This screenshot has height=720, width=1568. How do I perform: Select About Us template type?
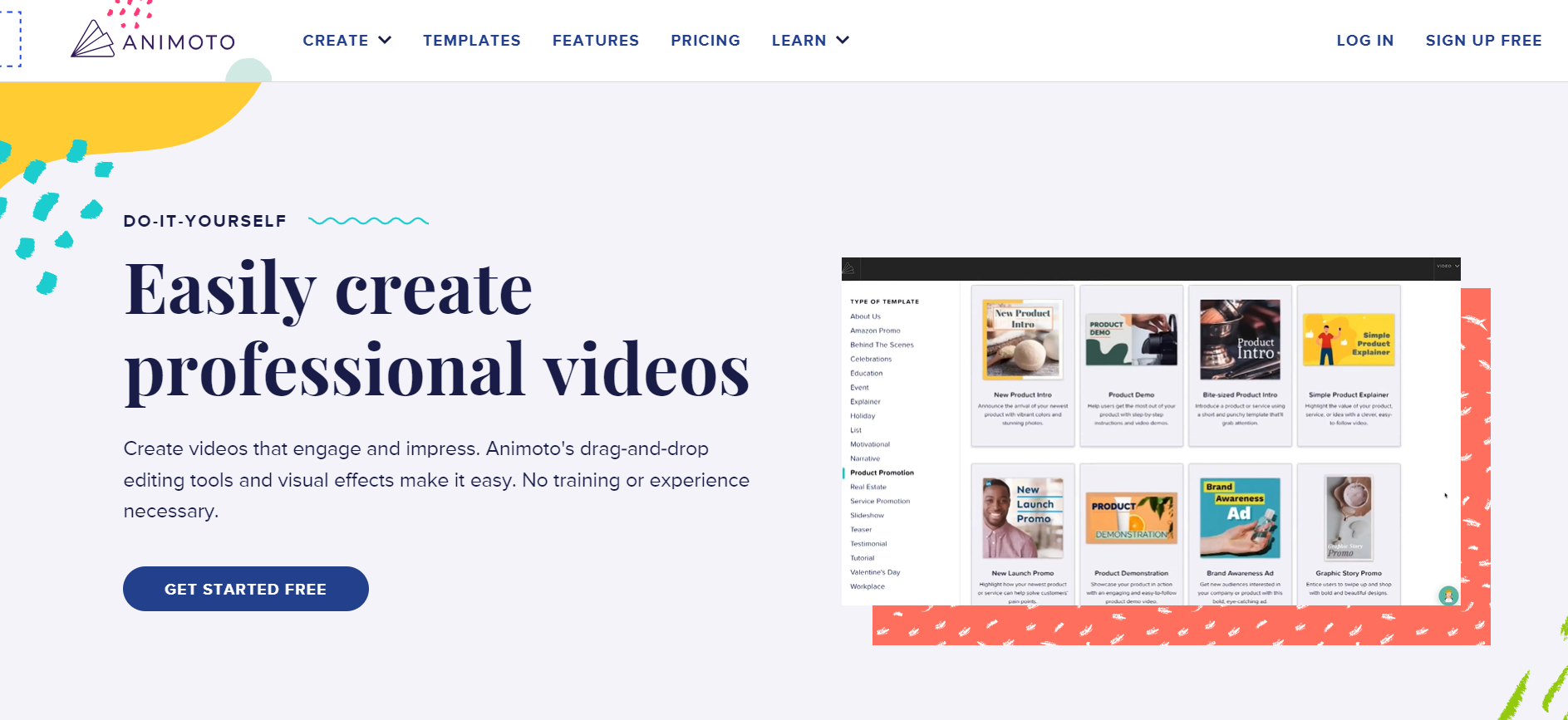865,316
